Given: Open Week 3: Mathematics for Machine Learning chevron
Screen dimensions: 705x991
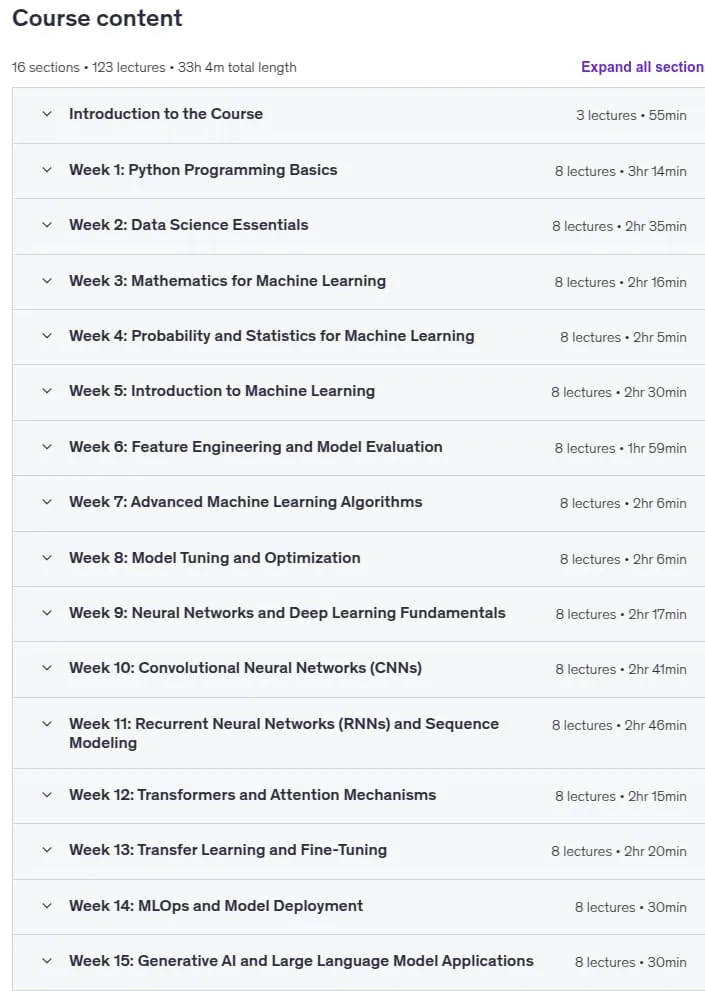Looking at the screenshot, I should 47,281.
